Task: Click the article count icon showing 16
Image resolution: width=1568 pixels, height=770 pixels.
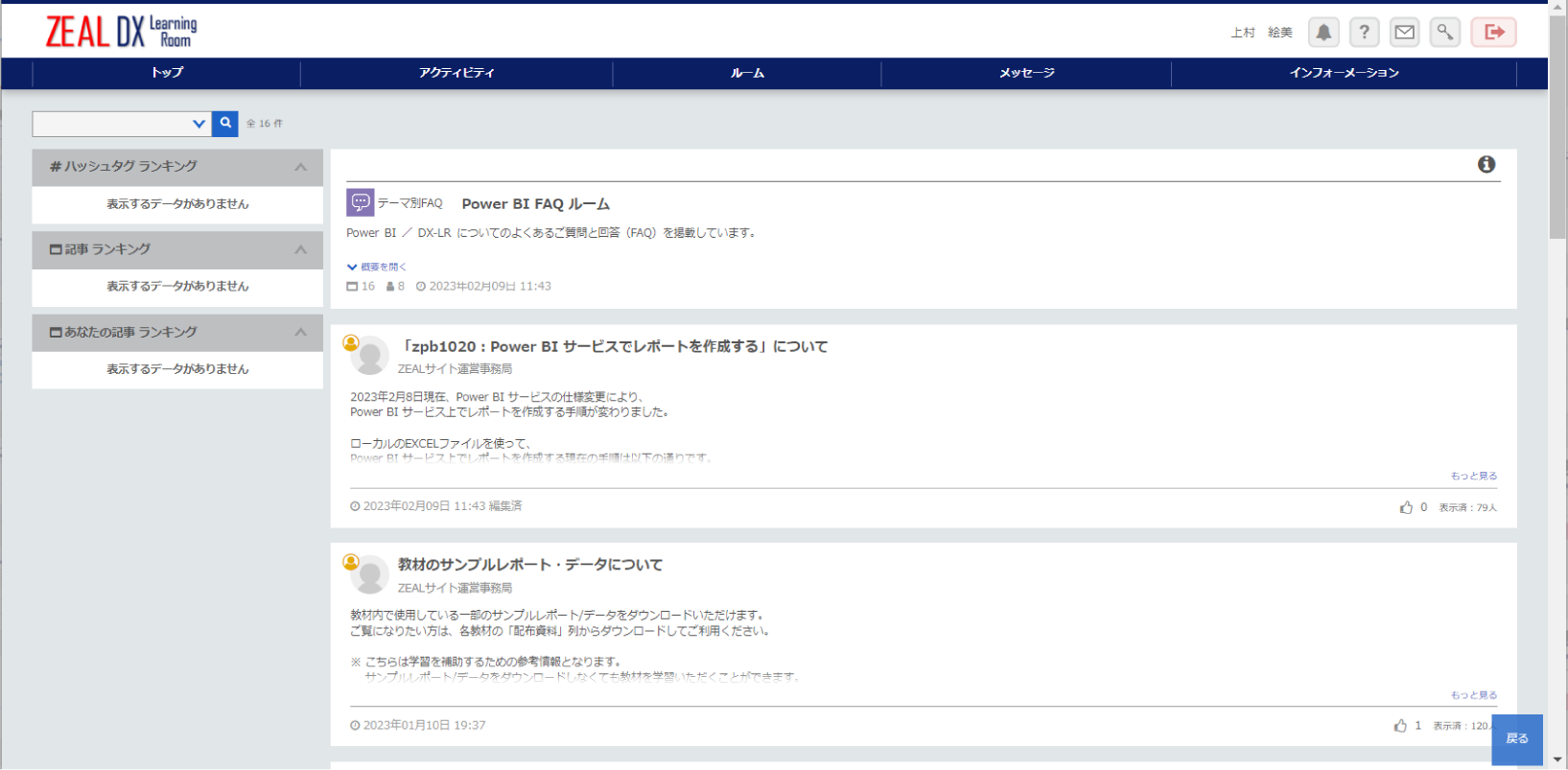Action: coord(352,287)
